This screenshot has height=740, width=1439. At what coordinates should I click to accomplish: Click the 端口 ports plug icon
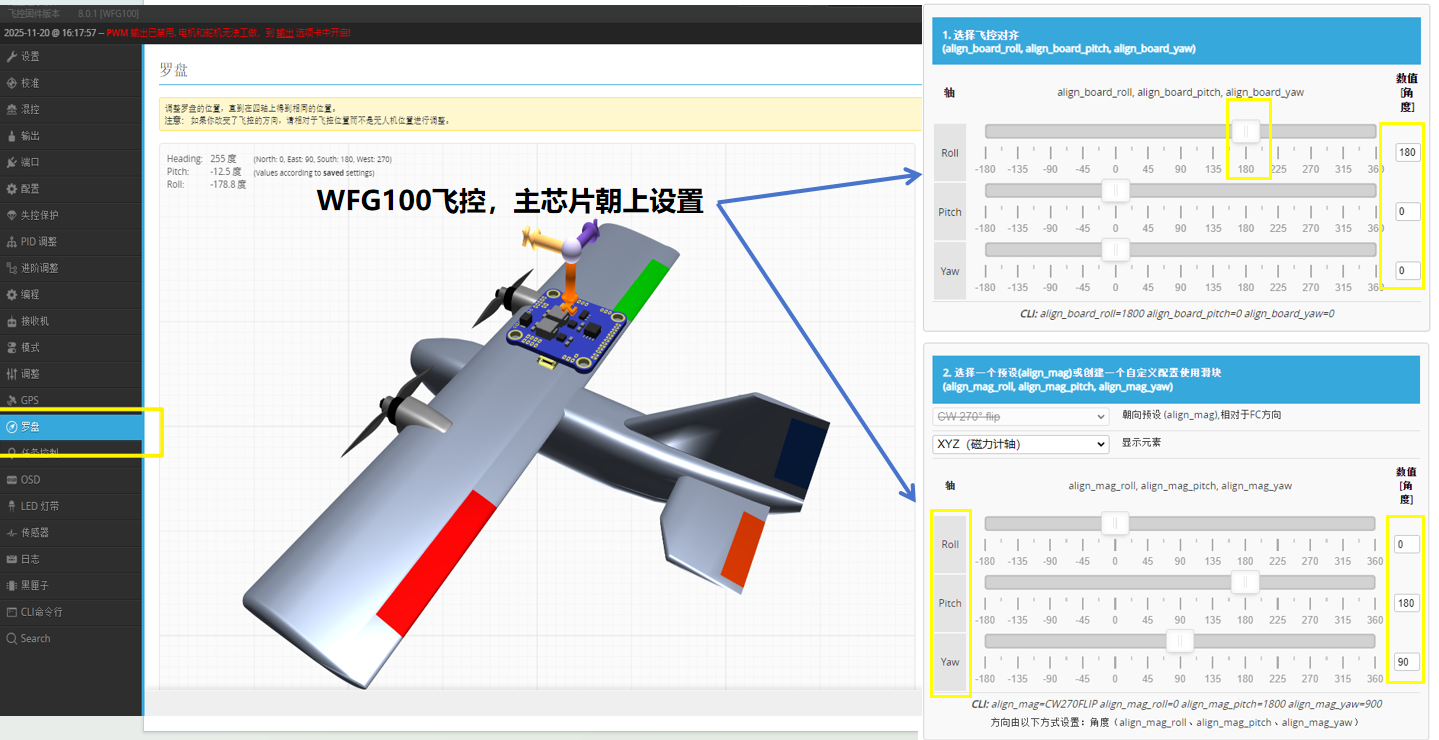[12, 162]
